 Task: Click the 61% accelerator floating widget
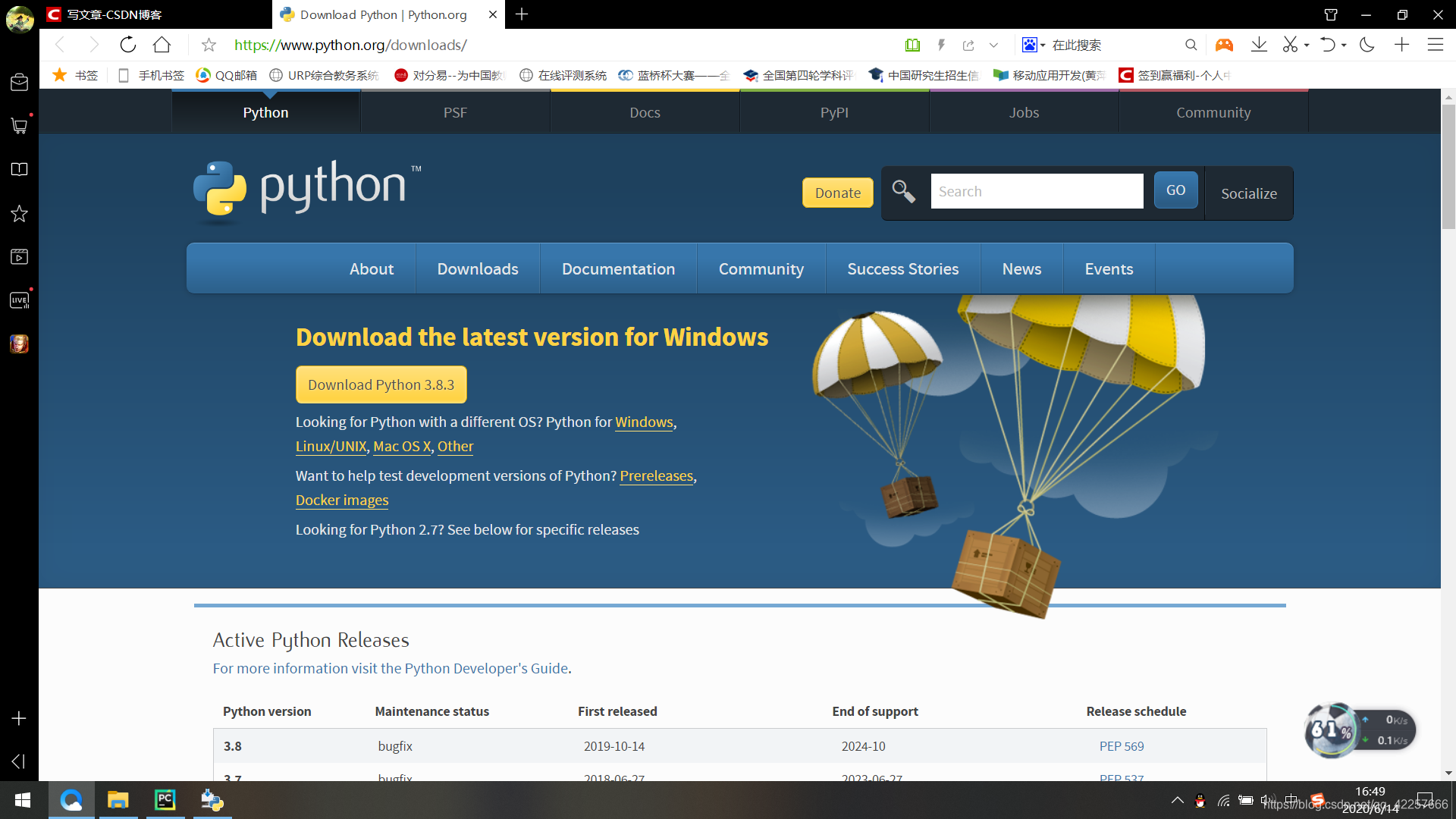pyautogui.click(x=1360, y=730)
